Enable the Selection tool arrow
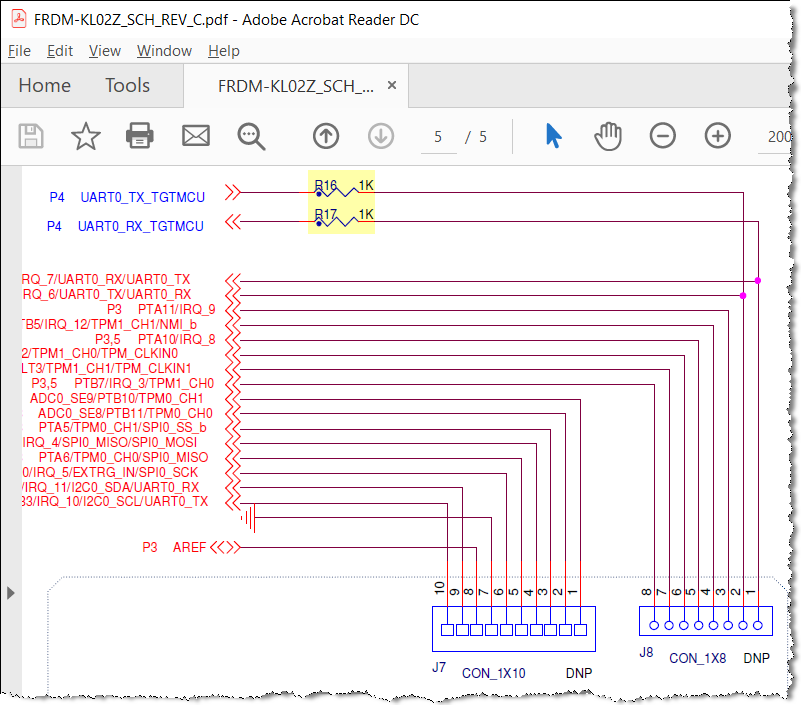Screen dimensions: 801x705 click(x=553, y=135)
